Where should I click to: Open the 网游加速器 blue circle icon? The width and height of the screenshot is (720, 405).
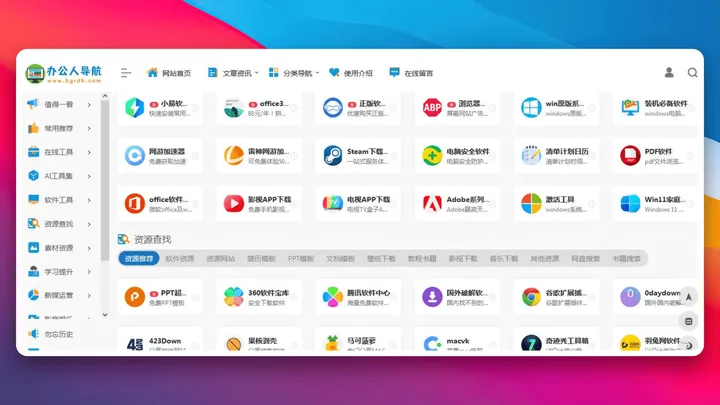pos(135,155)
